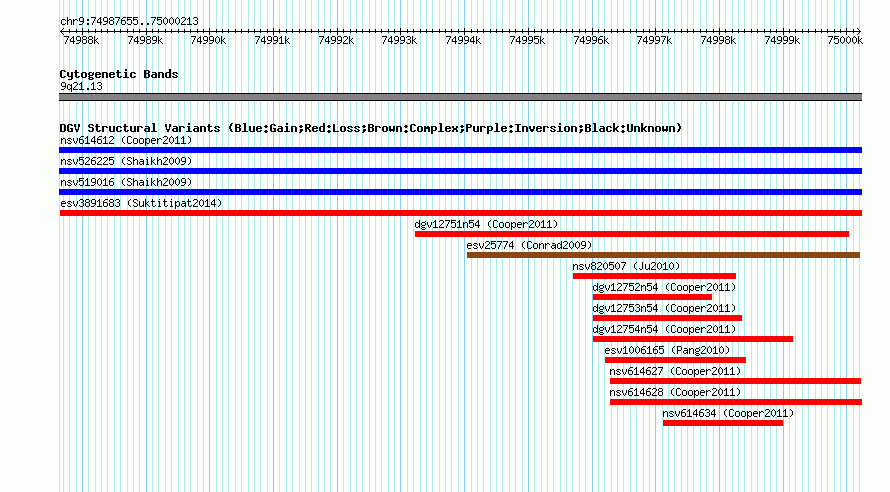Screen dimensions: 890x492
Task: Click the 74999k ruler label
Action: [783, 40]
